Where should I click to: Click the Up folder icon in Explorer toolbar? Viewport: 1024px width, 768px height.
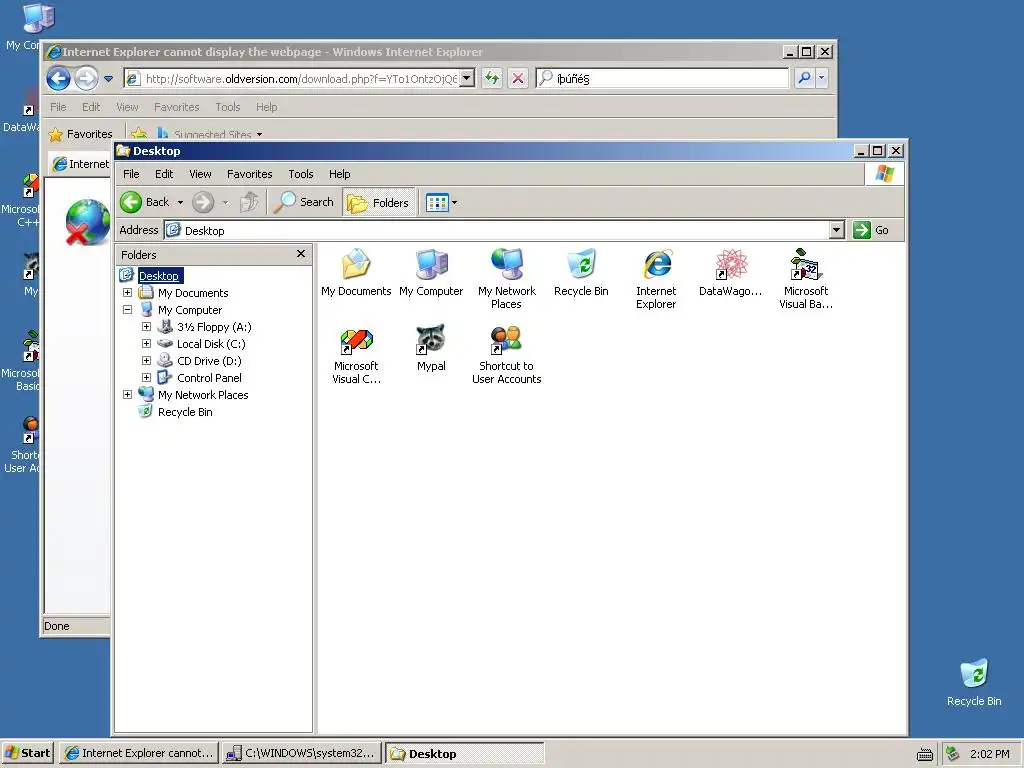(249, 202)
